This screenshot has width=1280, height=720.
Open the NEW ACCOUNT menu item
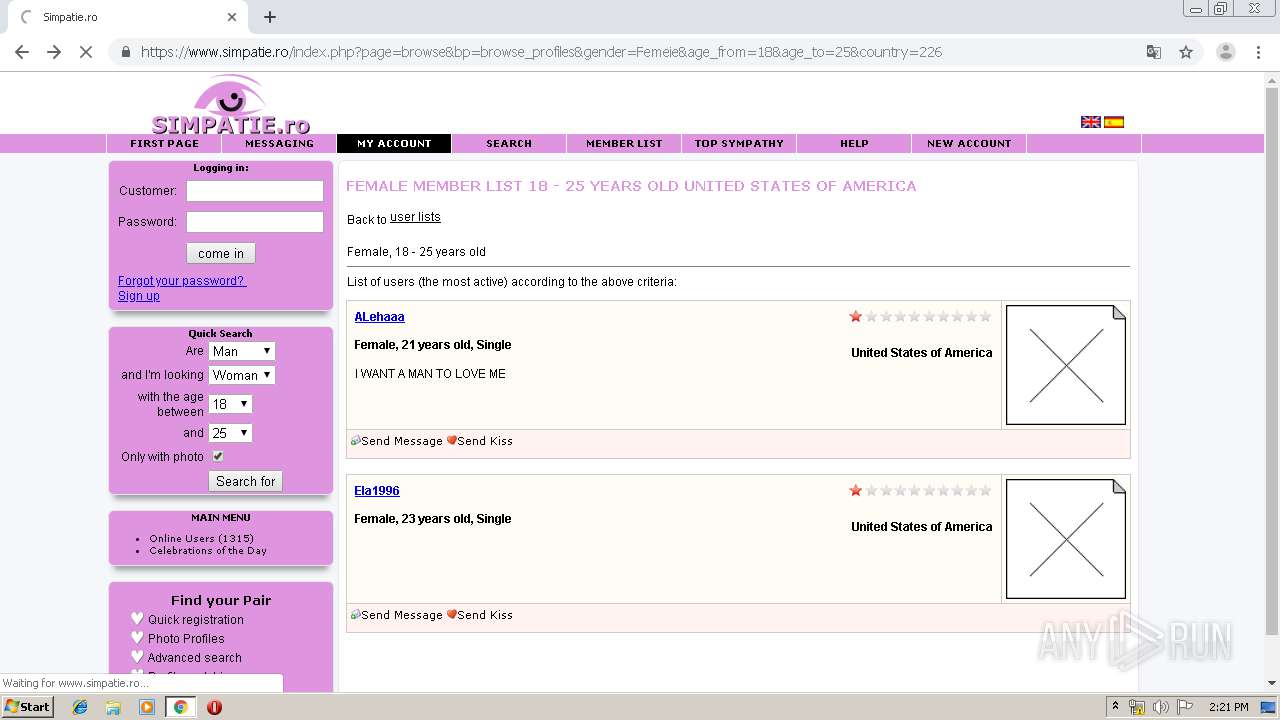[x=969, y=143]
